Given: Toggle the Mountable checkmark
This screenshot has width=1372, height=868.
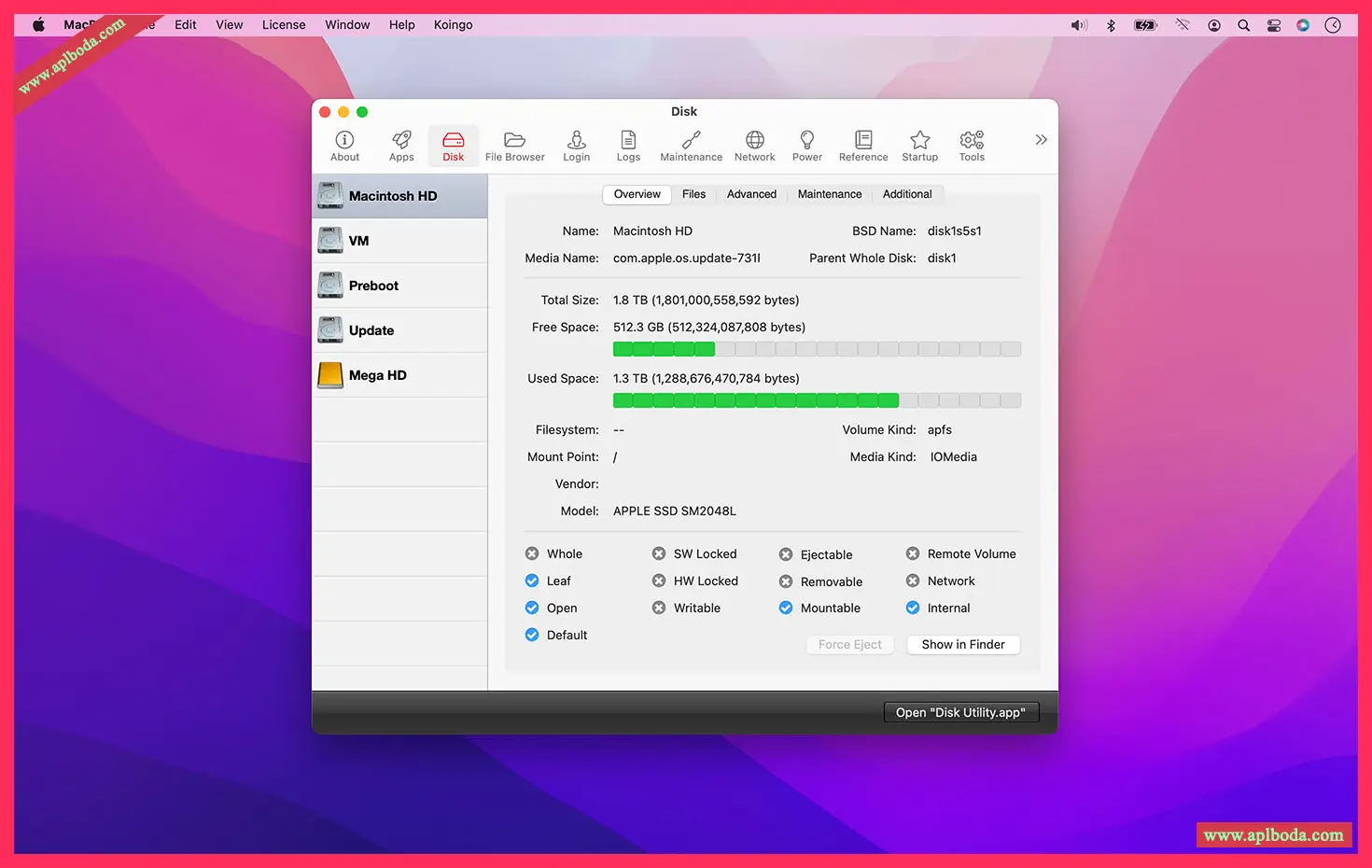Looking at the screenshot, I should click(x=786, y=608).
